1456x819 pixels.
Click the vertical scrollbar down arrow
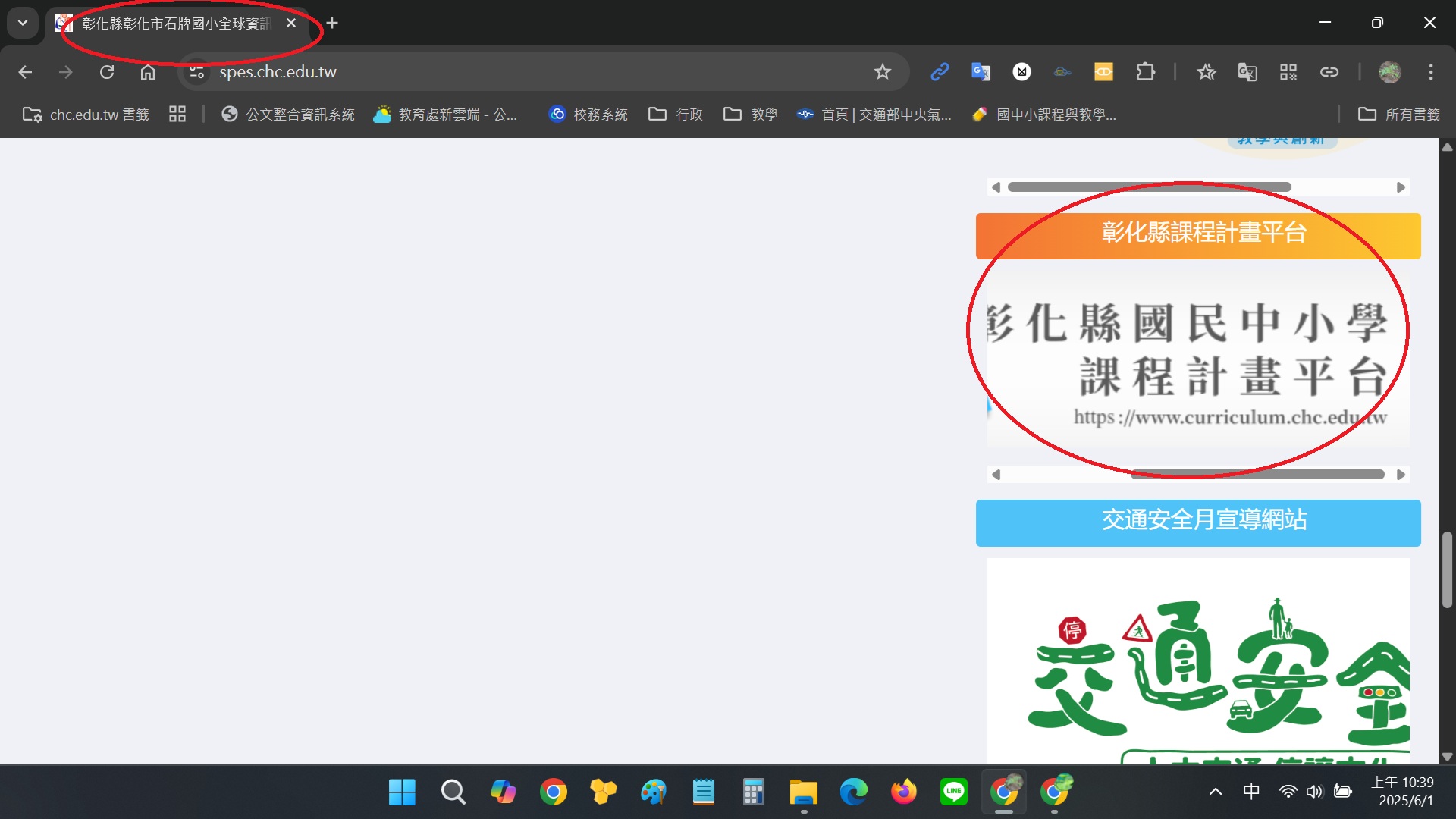[1447, 756]
